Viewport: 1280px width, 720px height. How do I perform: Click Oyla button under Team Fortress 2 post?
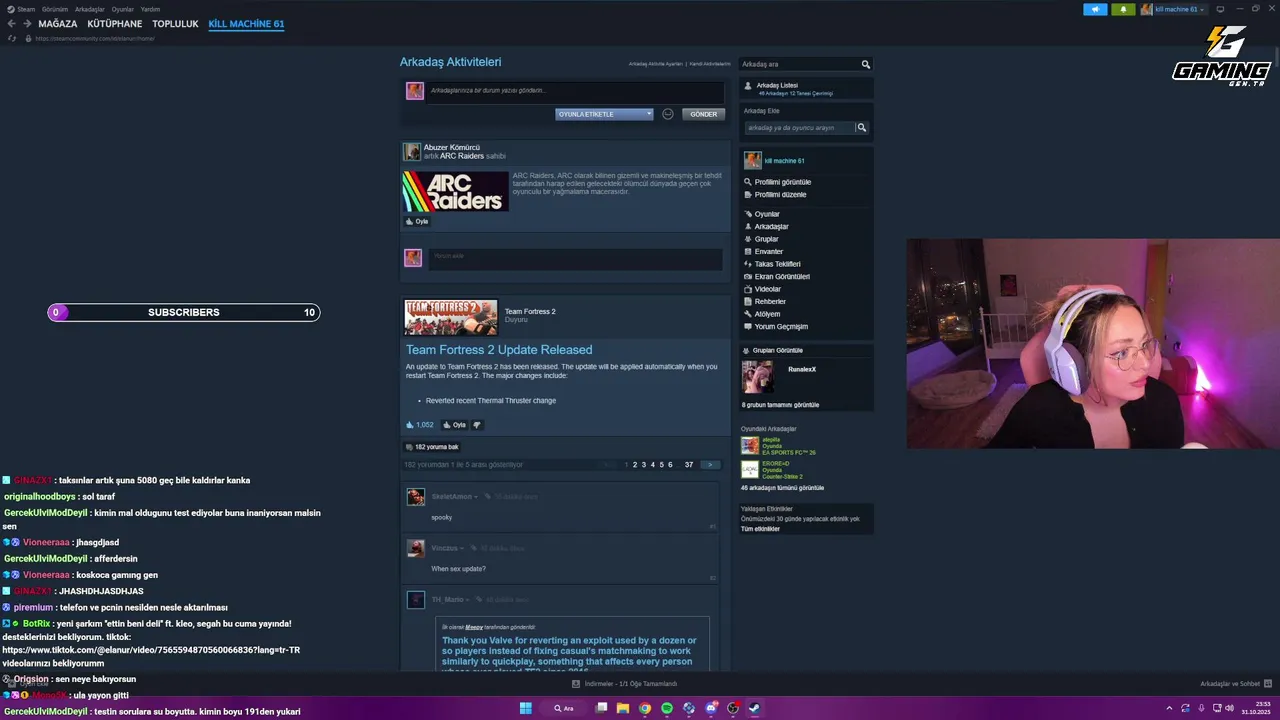click(454, 424)
